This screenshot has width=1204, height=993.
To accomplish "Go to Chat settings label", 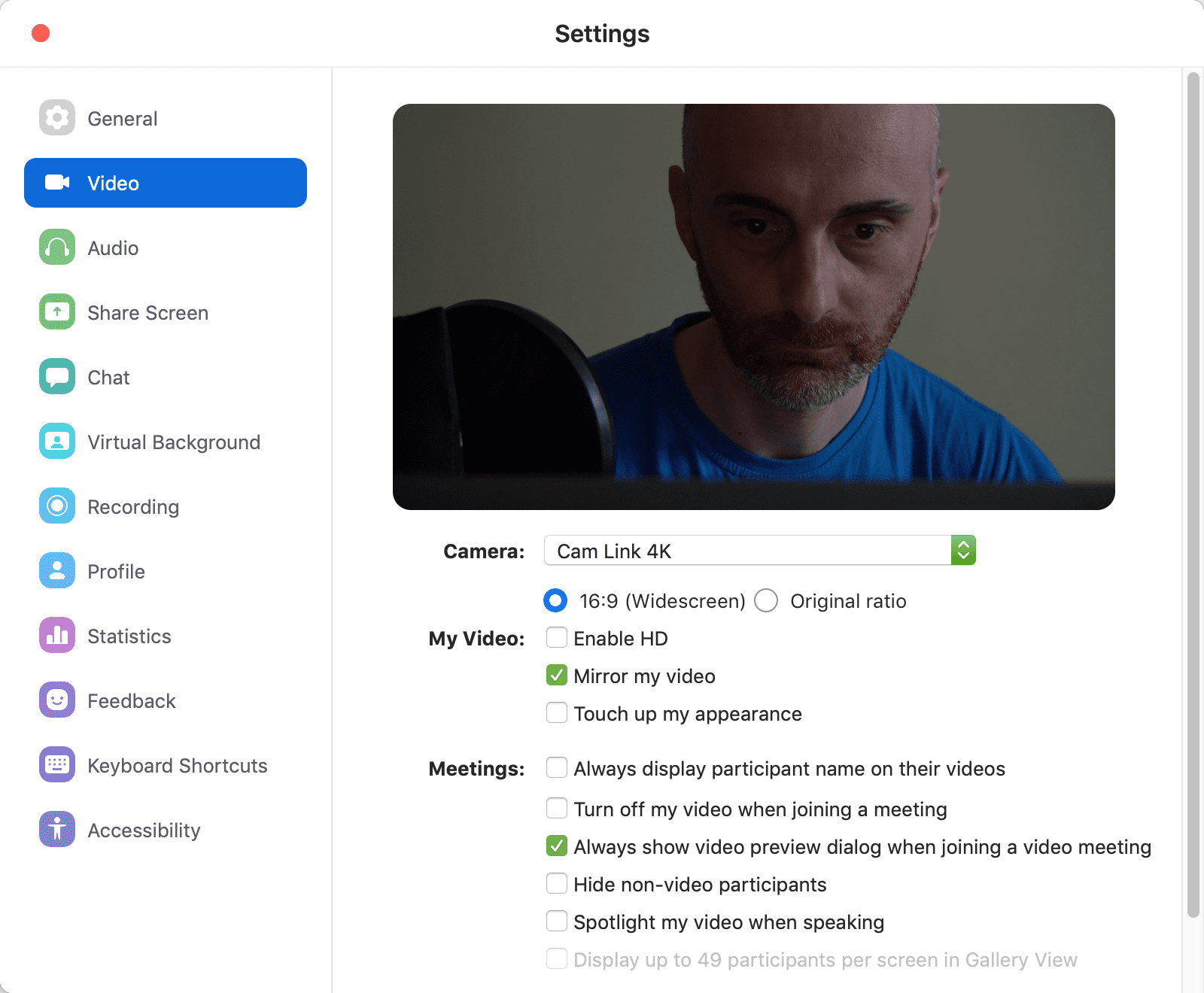I will click(108, 378).
